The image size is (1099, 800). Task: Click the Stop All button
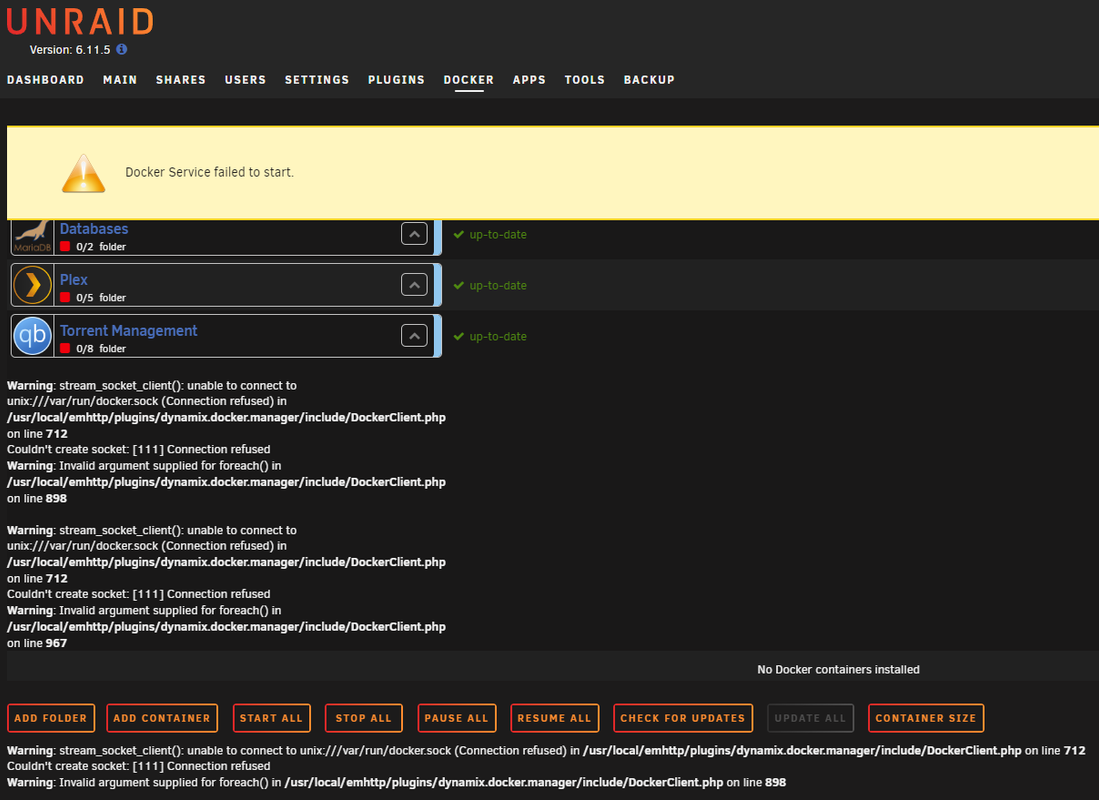pos(364,718)
